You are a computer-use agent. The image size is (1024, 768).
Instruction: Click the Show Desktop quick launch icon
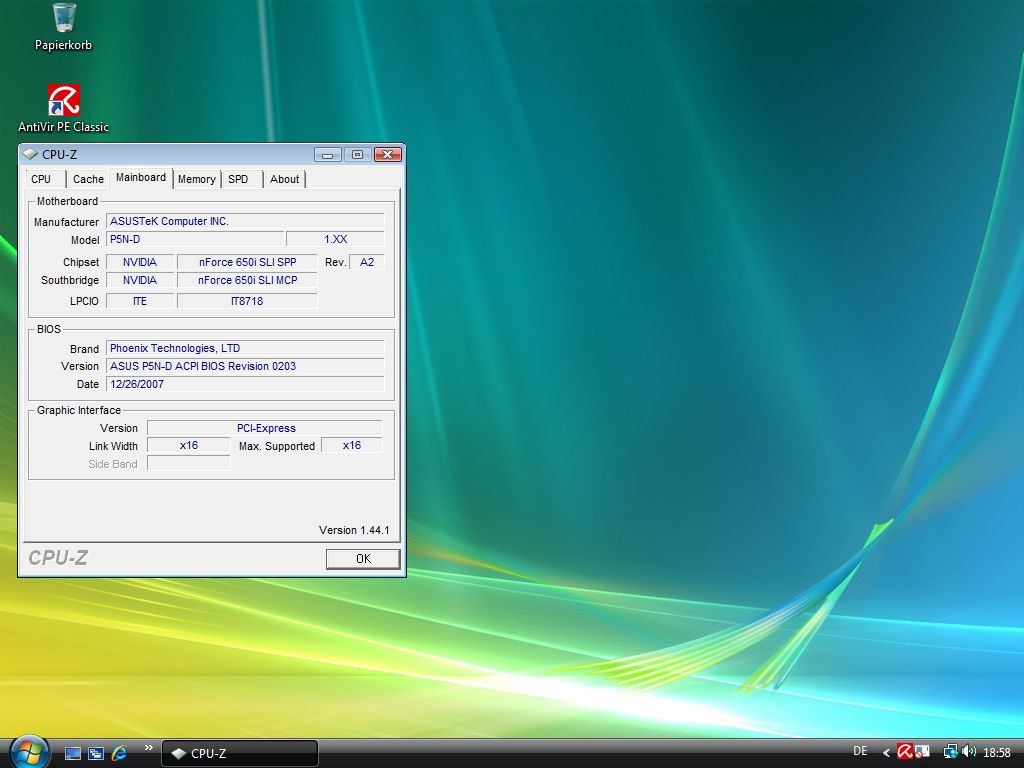72,753
